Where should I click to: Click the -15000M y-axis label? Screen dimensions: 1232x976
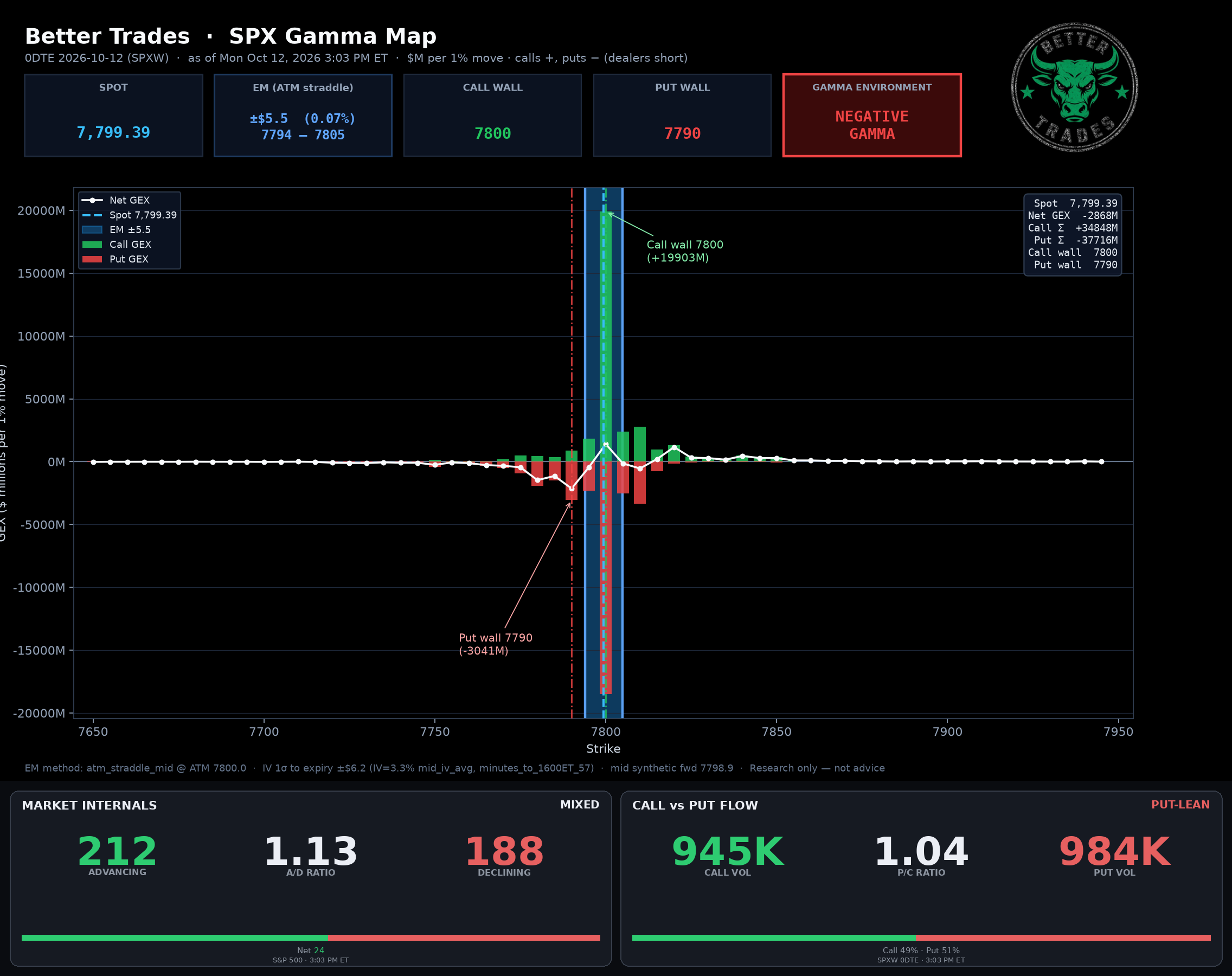pos(39,650)
